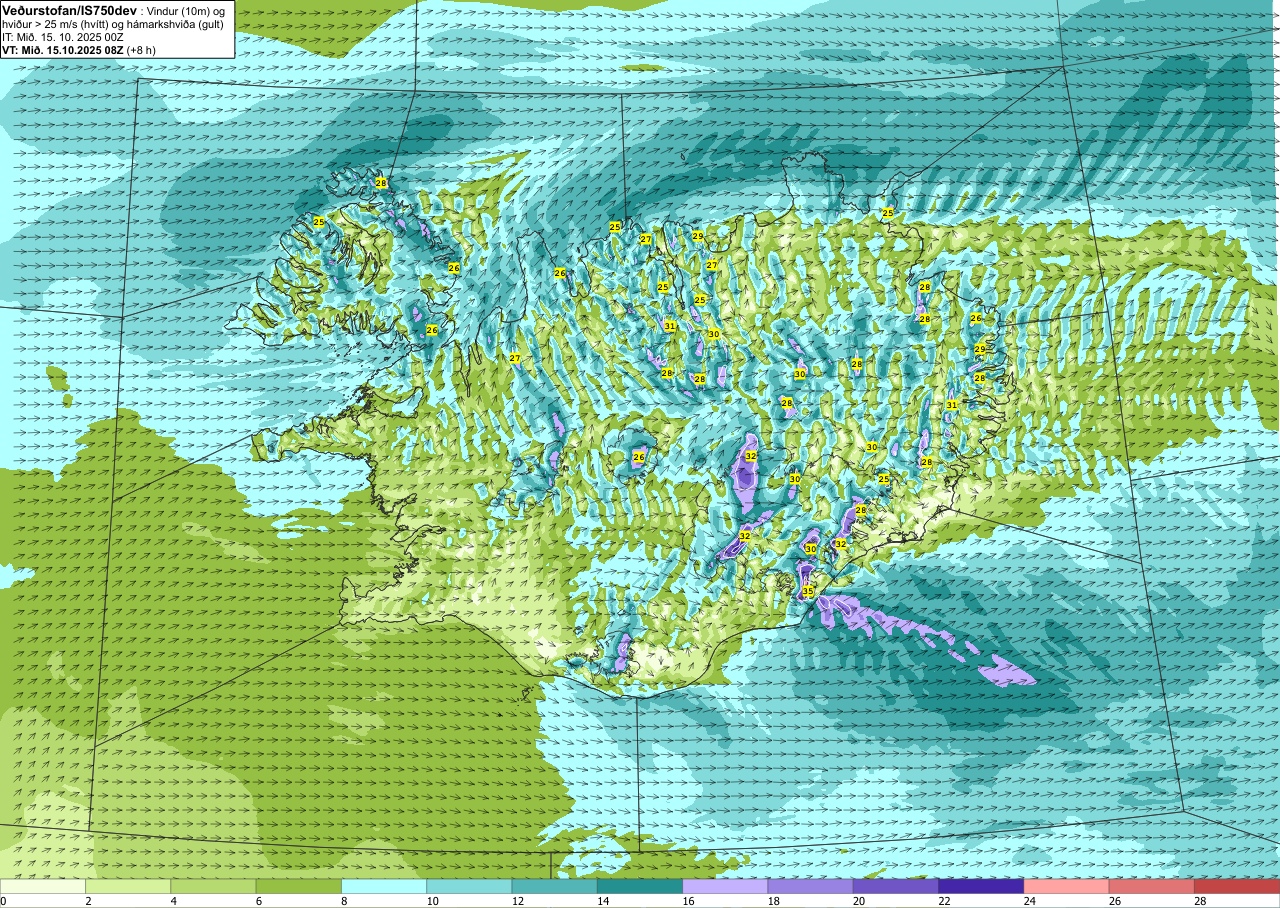Select the 4–6 m/s light green legend swatch

[213, 886]
